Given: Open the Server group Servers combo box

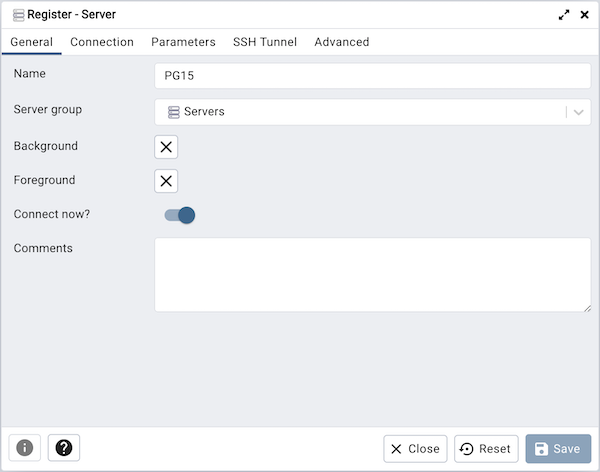Looking at the screenshot, I should coord(373,112).
